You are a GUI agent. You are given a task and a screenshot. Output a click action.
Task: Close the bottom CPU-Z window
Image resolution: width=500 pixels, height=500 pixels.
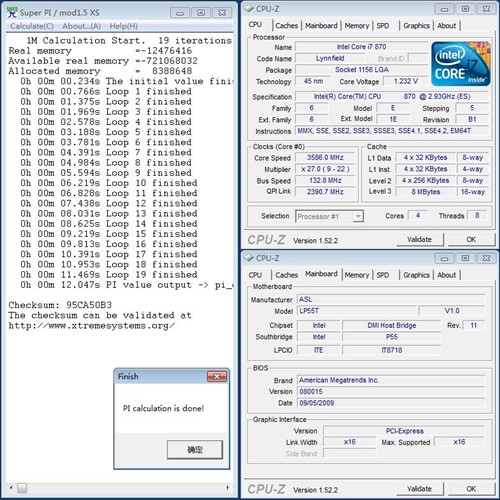pyautogui.click(x=486, y=259)
